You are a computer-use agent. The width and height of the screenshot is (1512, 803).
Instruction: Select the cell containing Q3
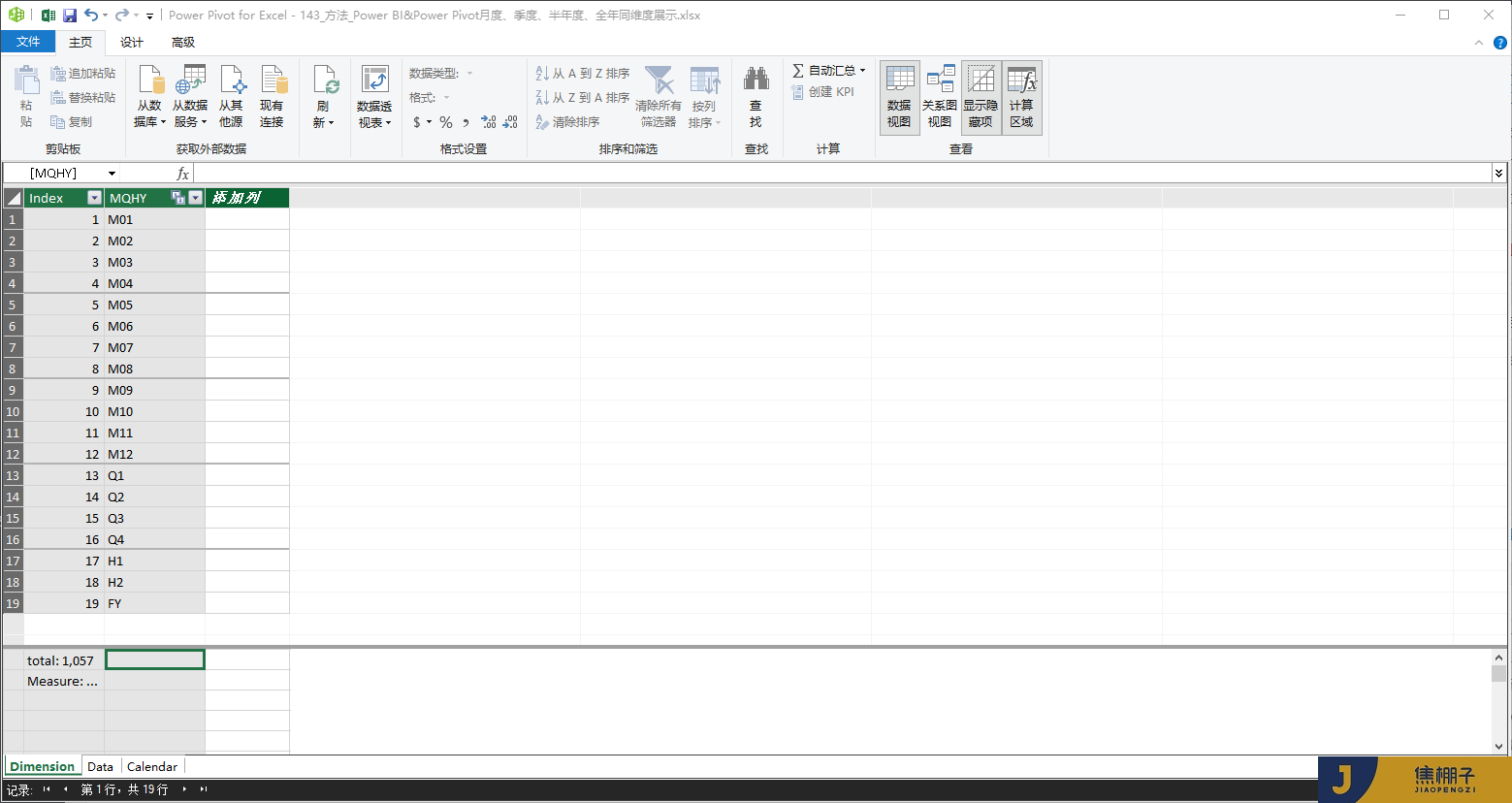[x=154, y=518]
